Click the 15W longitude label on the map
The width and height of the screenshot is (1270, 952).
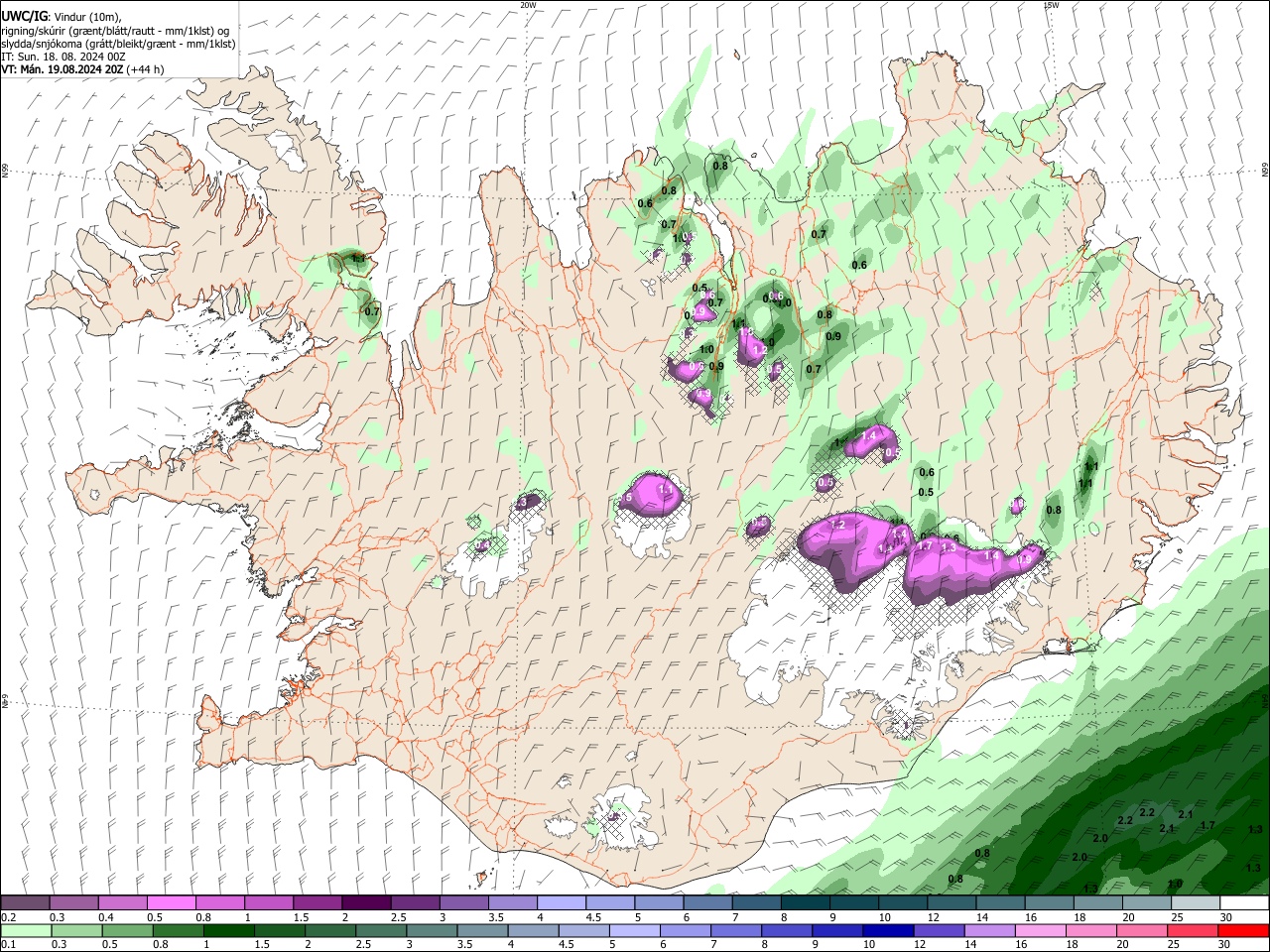click(x=1051, y=5)
